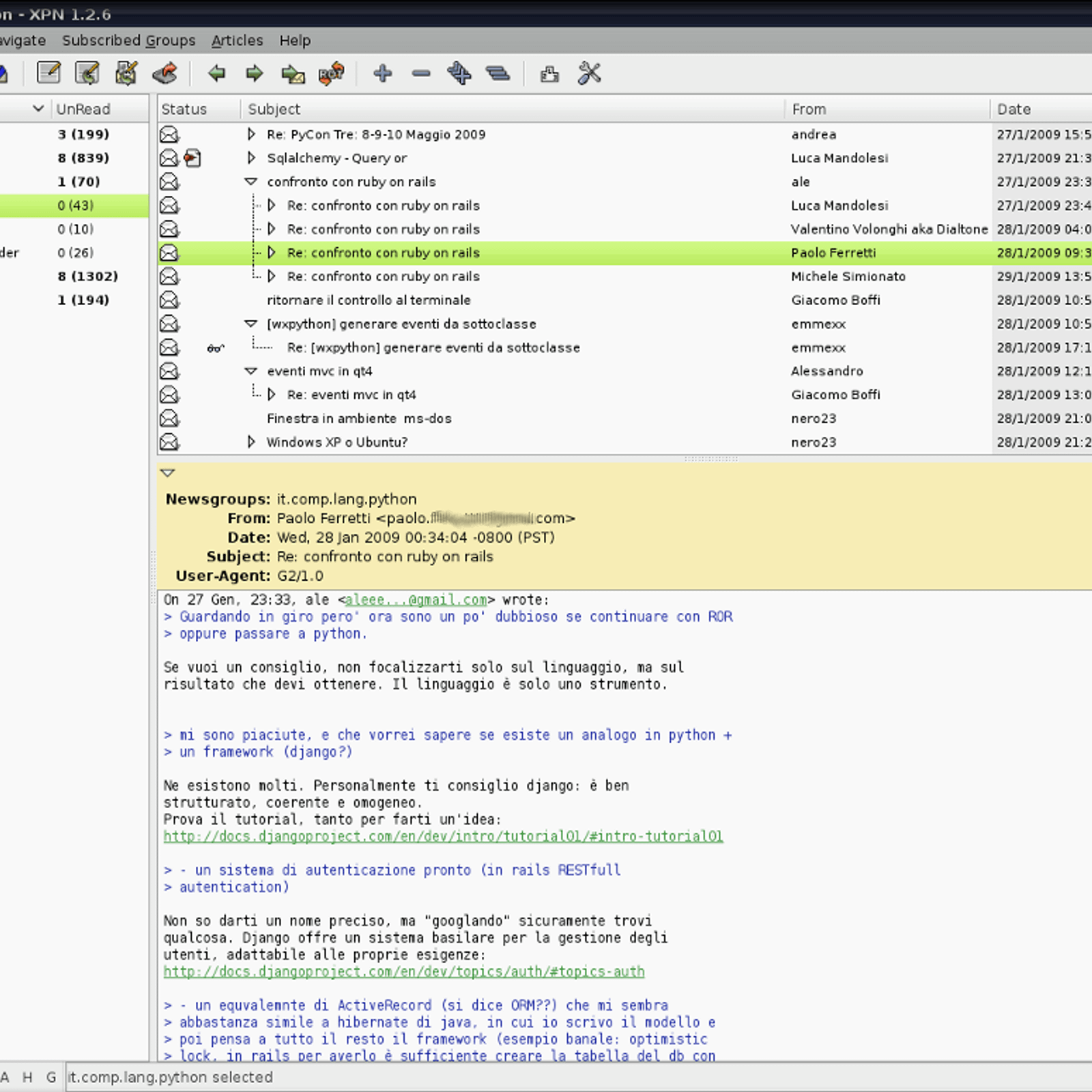Collapse all threads with stacked-bars icon

pyautogui.click(x=498, y=73)
